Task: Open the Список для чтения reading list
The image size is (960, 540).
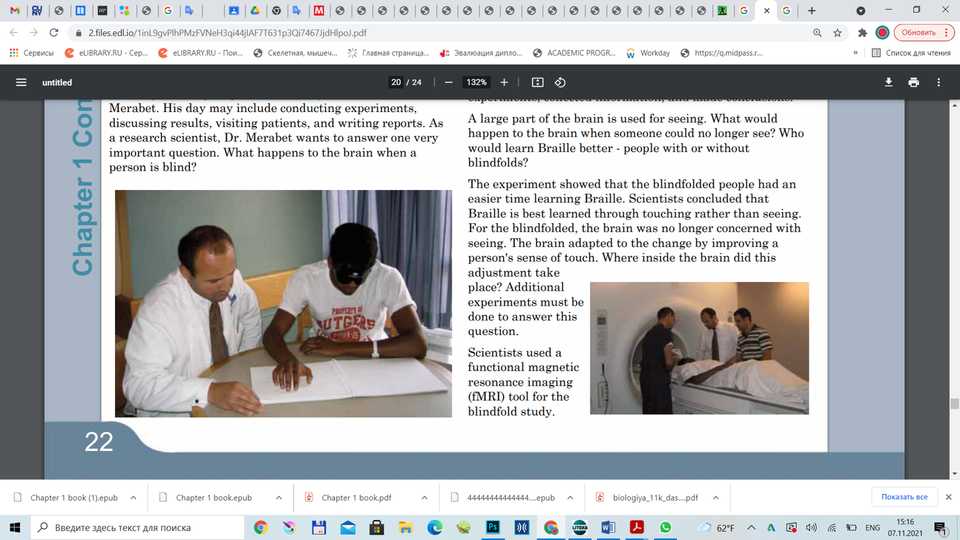Action: tap(911, 53)
